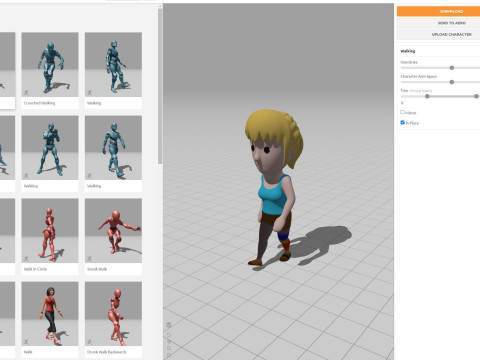Select the Walk In Circle animation thumbnail
The width and height of the screenshot is (480, 360).
pyautogui.click(x=50, y=231)
